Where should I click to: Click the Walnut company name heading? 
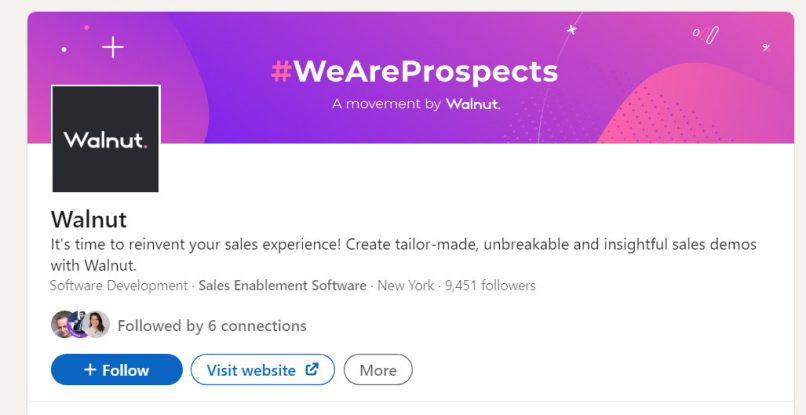click(89, 219)
